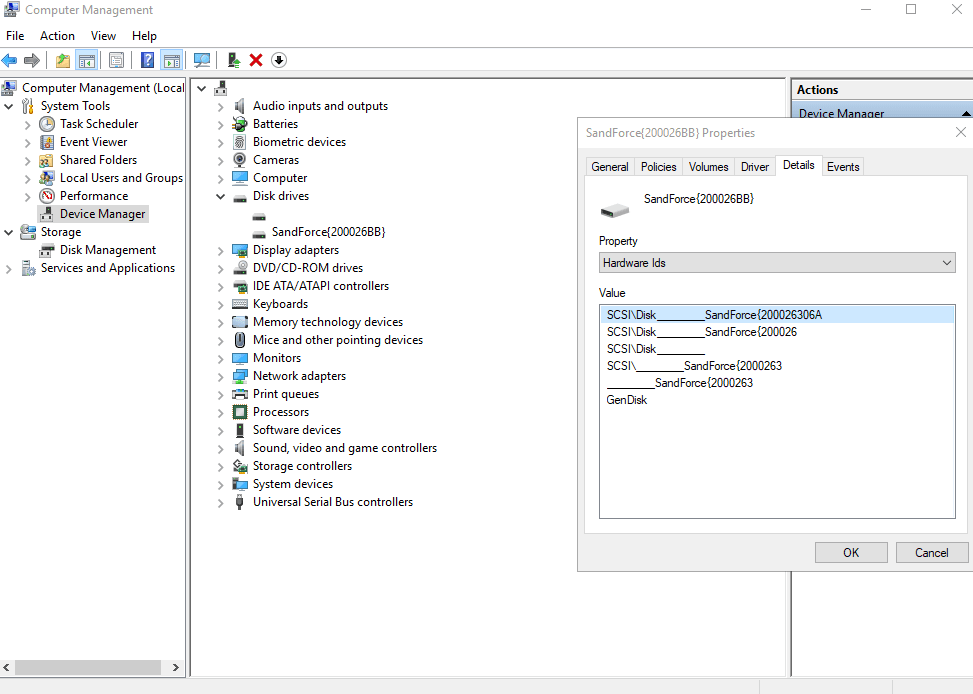Open the Help icon on the toolbar
This screenshot has height=694, width=973.
(x=146, y=60)
